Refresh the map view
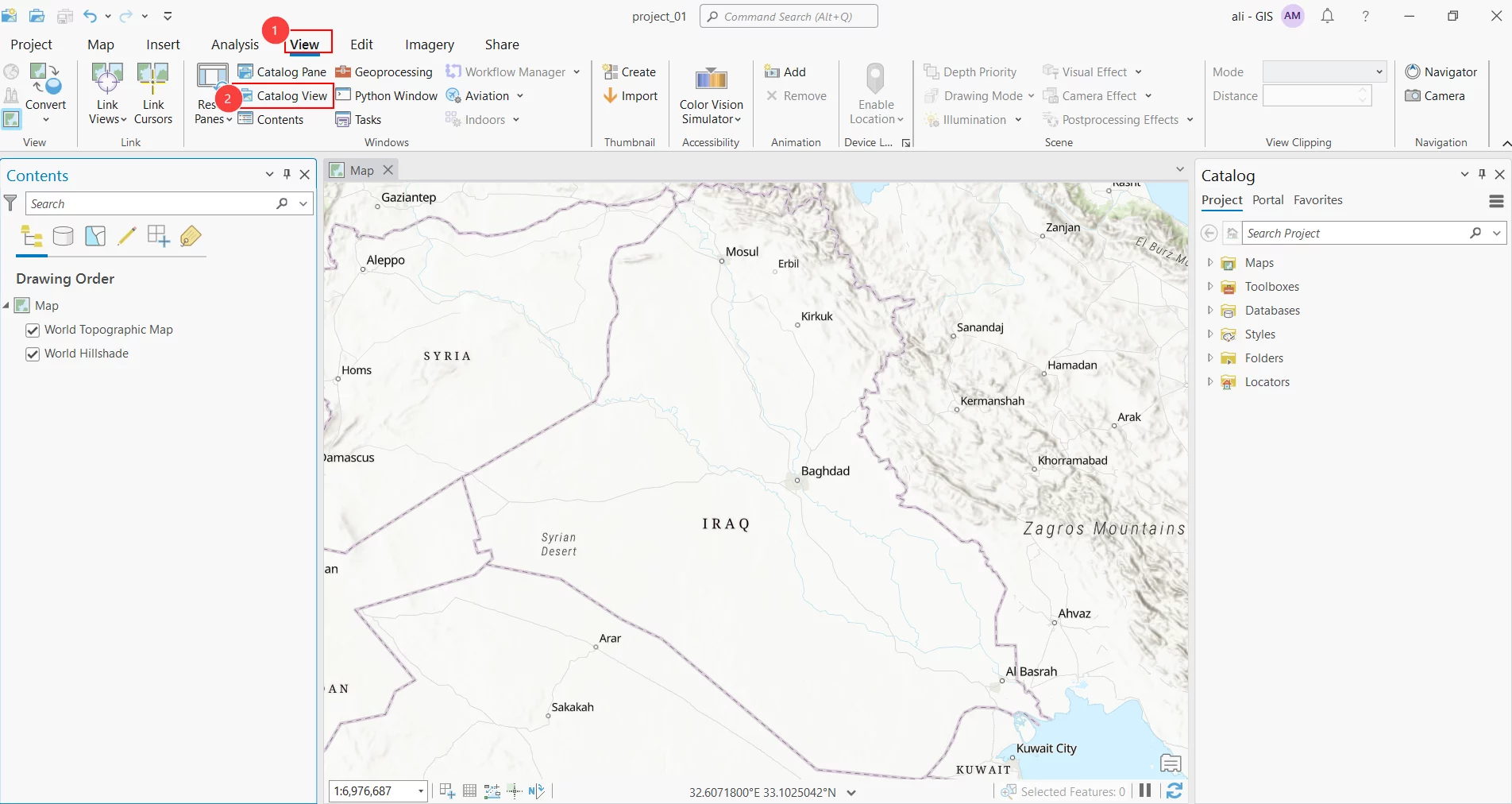 [1174, 790]
